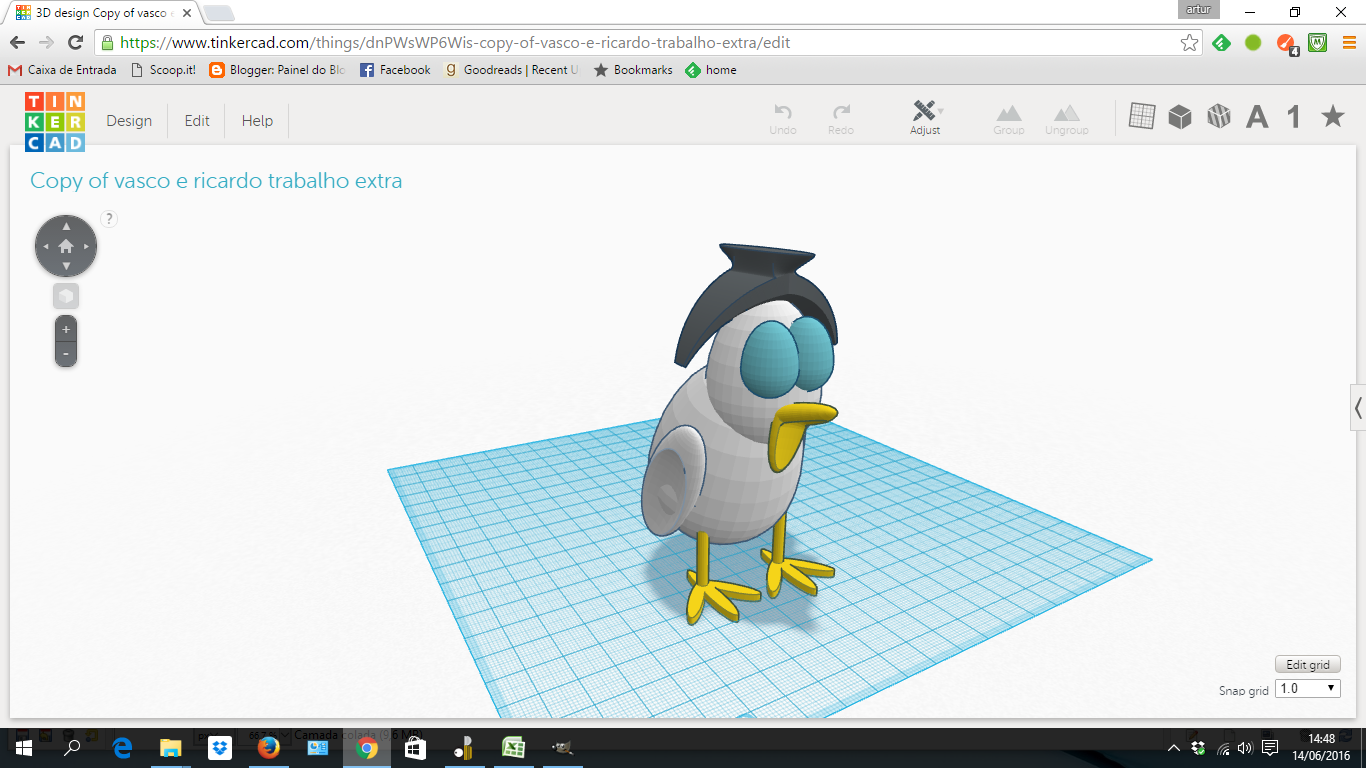Select the solid box shape icon

(1180, 117)
